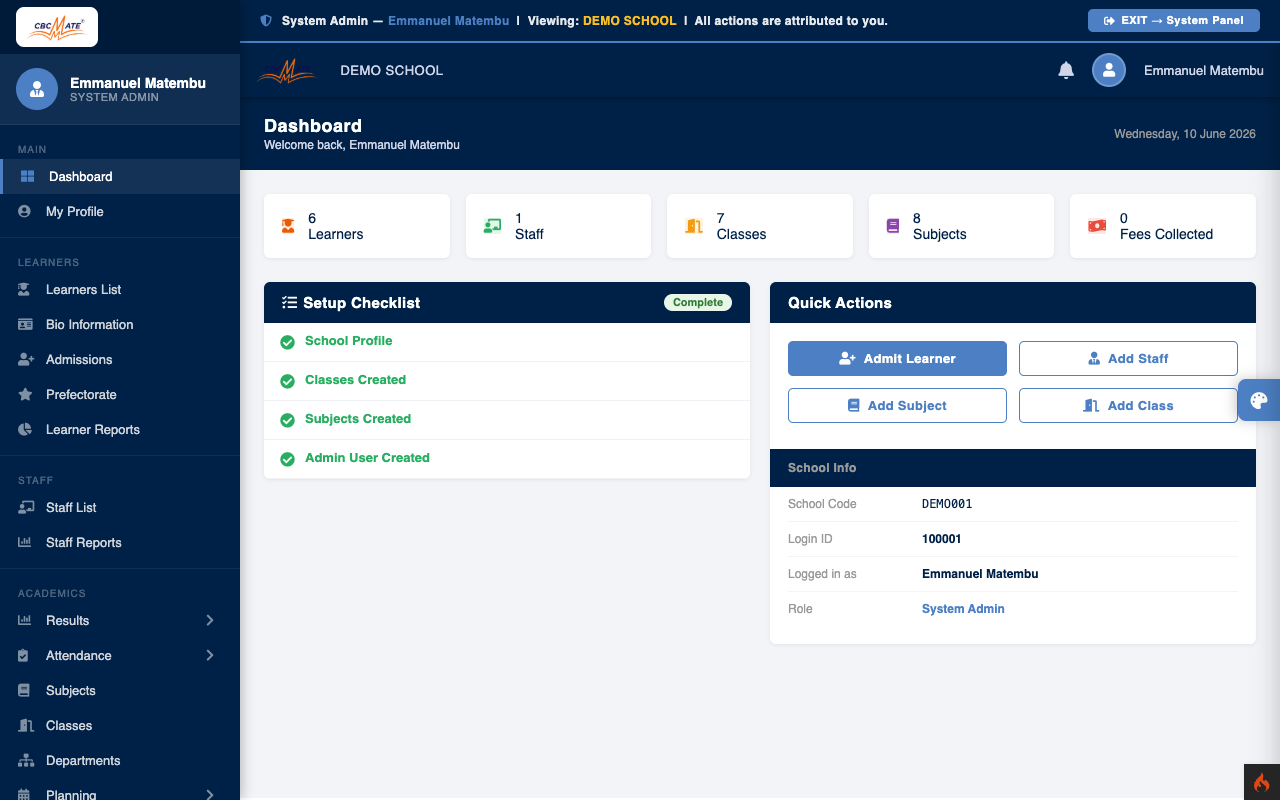Image resolution: width=1280 pixels, height=800 pixels.
Task: Click the date Wednesday, 10 June 2026
Action: point(1184,134)
